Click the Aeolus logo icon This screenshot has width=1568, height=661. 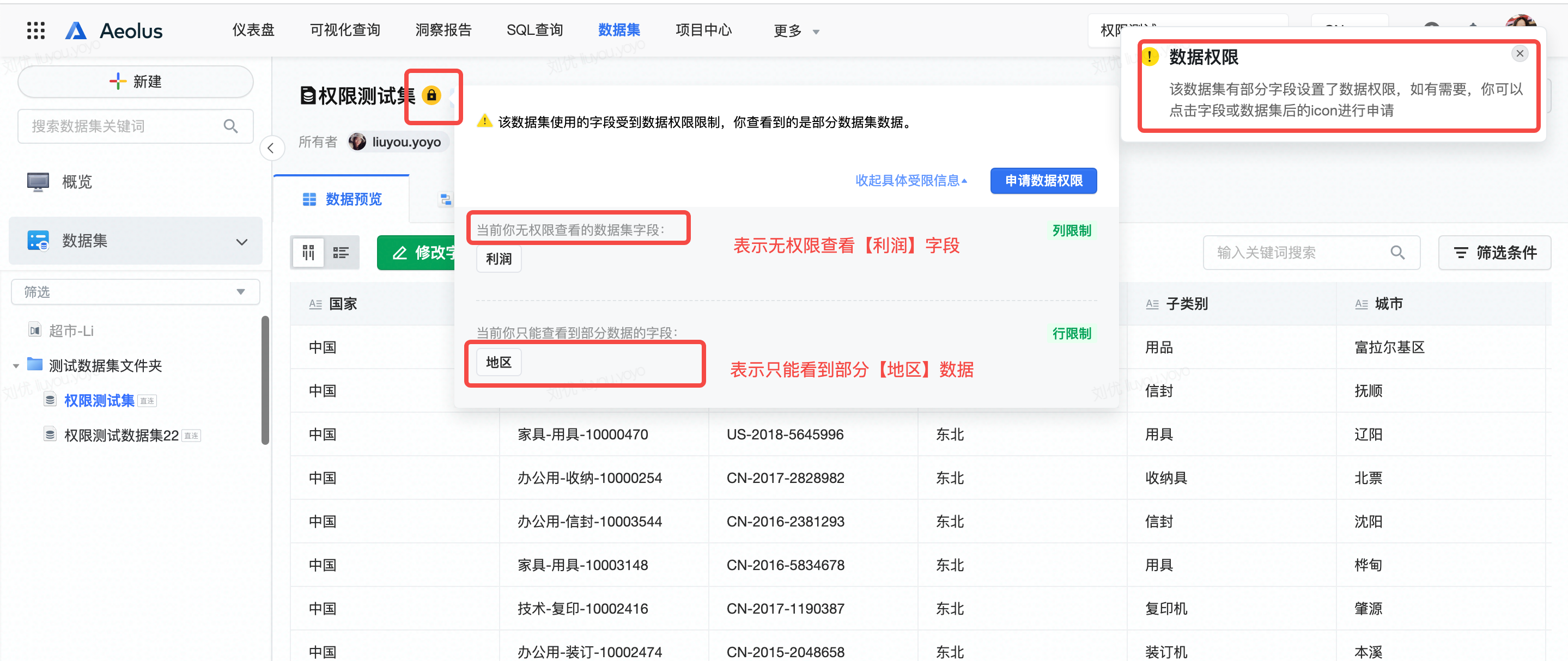point(77,30)
